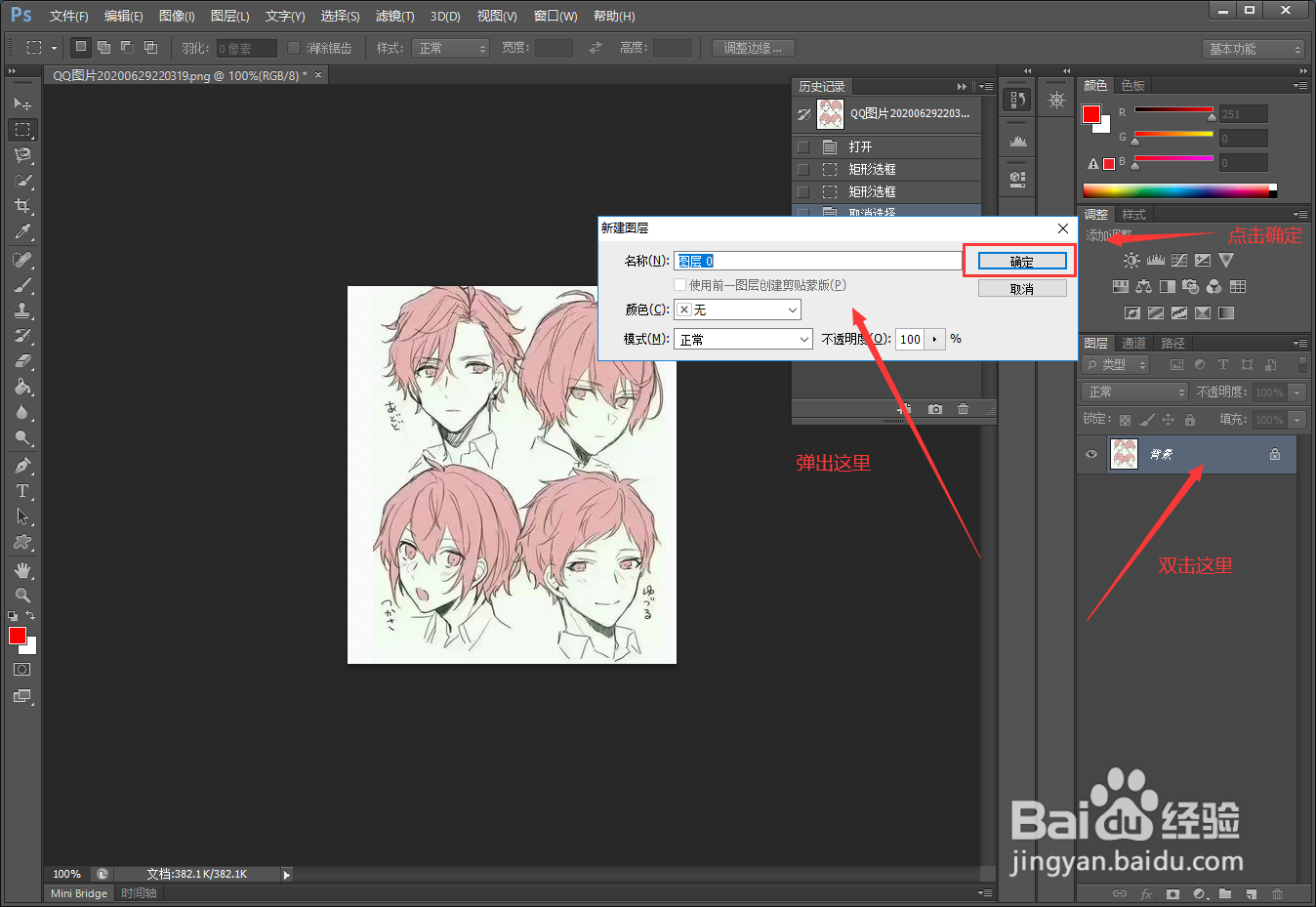Viewport: 1316px width, 907px height.
Task: Check 'Use previous layer as clipping mask' box
Action: pyautogui.click(x=680, y=285)
